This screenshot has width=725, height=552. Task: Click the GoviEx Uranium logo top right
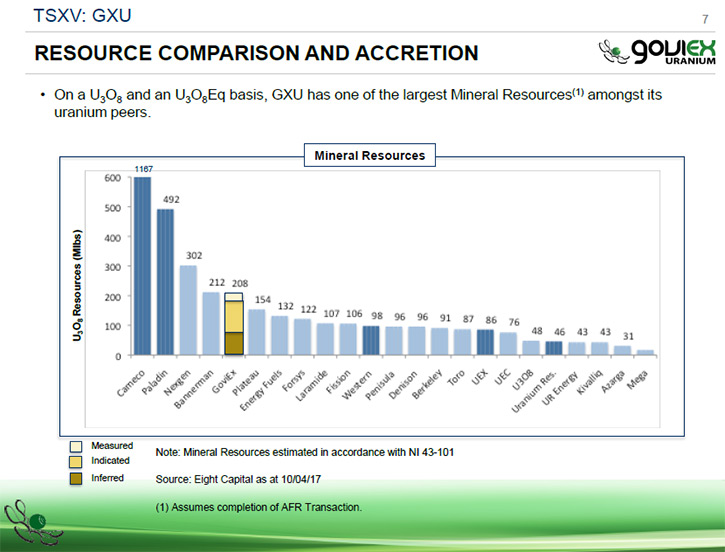pos(657,51)
